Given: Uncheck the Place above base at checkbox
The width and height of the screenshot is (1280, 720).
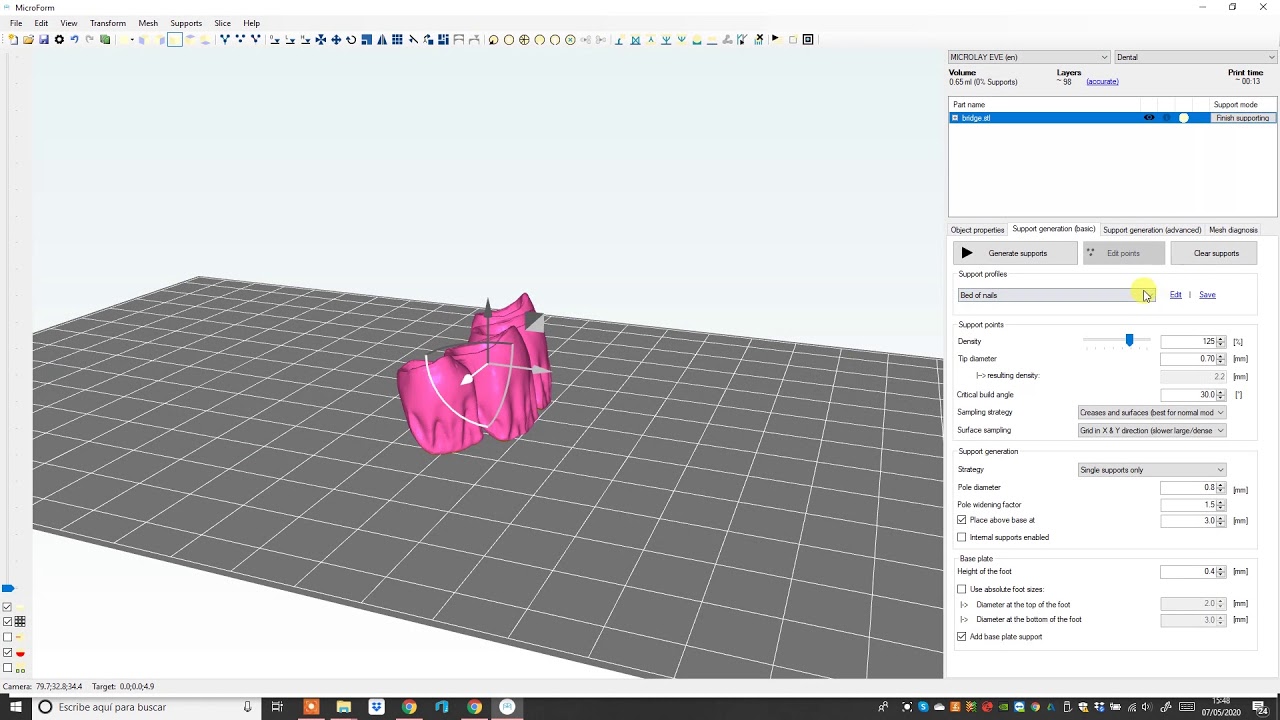Looking at the screenshot, I should point(962,520).
